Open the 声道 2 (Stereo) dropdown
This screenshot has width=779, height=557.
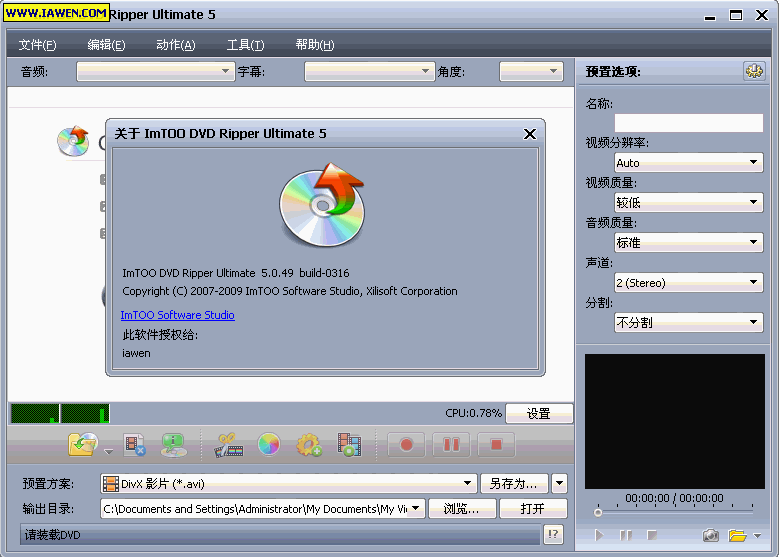(x=688, y=282)
